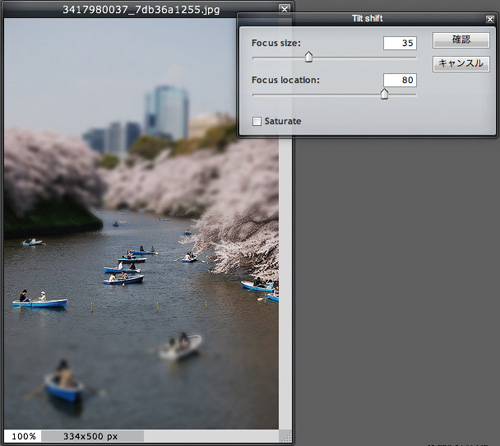Image resolution: width=500 pixels, height=446 pixels.
Task: Close the Tilt shift dialog
Action: click(490, 19)
